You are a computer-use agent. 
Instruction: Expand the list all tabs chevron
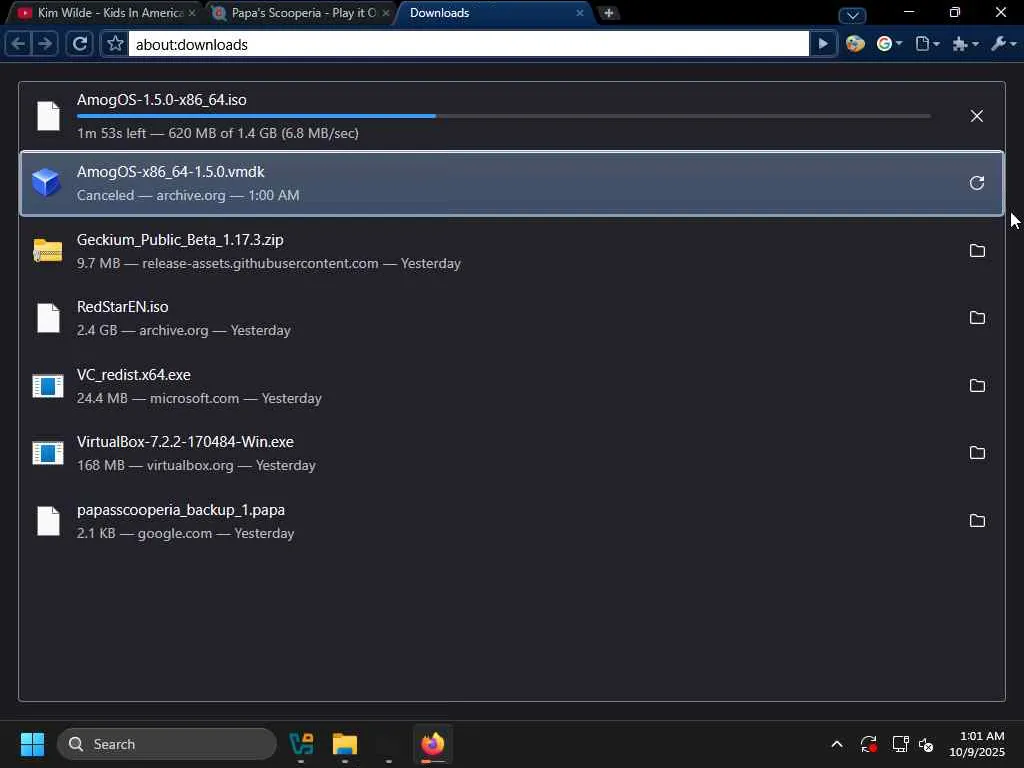852,14
